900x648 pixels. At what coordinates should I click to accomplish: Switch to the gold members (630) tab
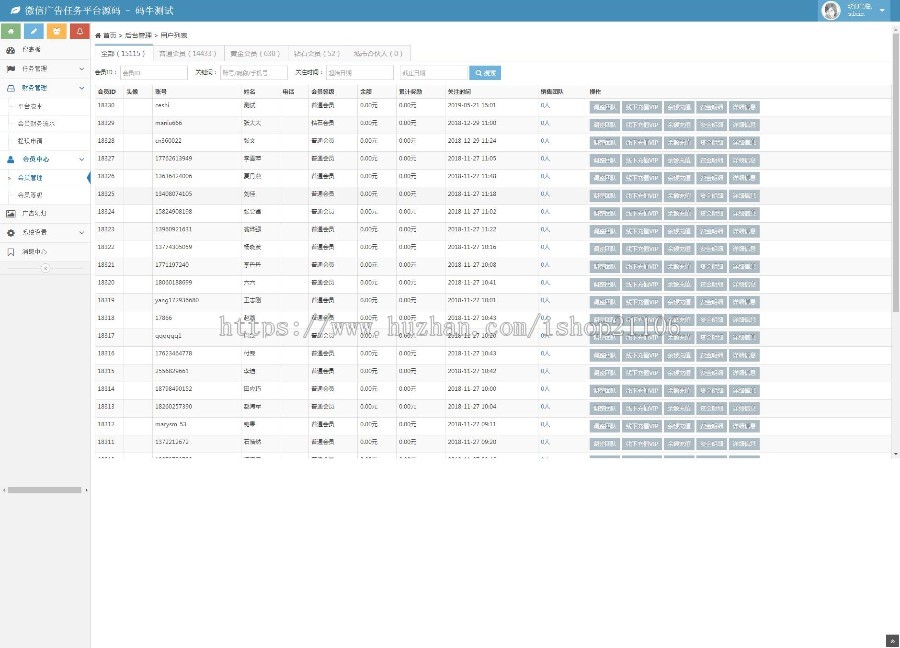[255, 53]
